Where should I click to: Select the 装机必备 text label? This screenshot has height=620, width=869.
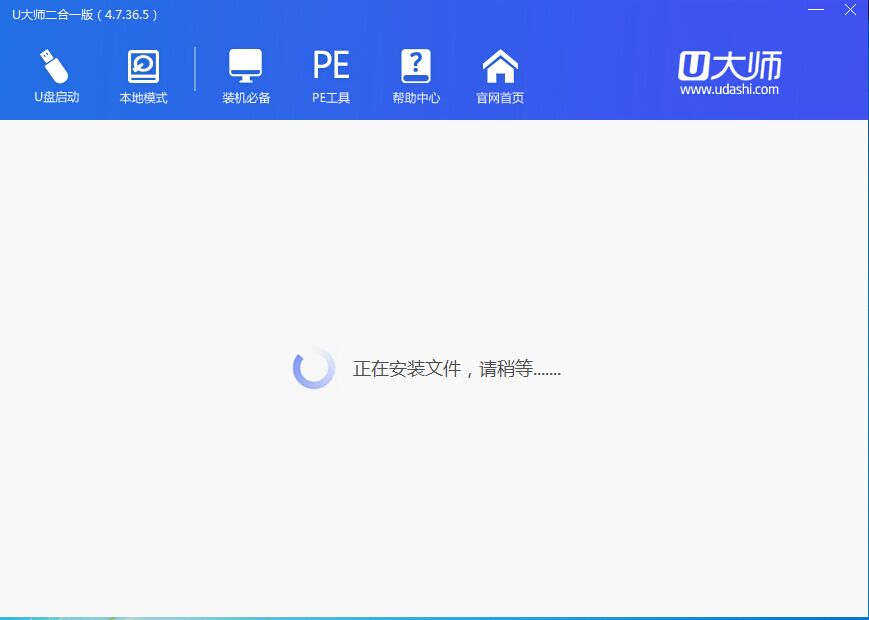coord(246,98)
